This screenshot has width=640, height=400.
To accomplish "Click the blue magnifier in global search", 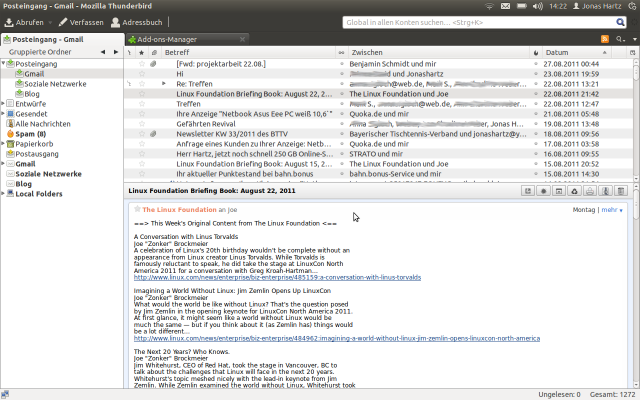I will [620, 22].
